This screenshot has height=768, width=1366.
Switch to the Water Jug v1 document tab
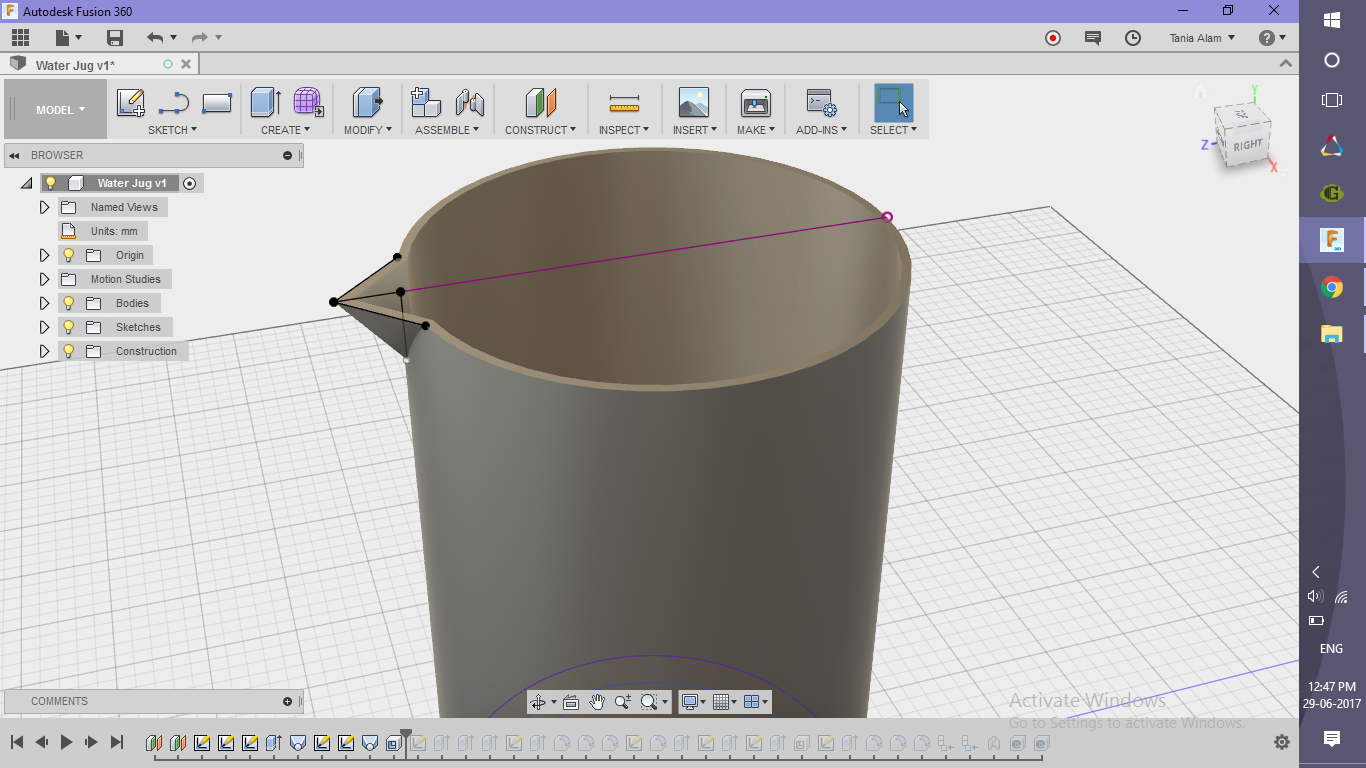(x=75, y=65)
